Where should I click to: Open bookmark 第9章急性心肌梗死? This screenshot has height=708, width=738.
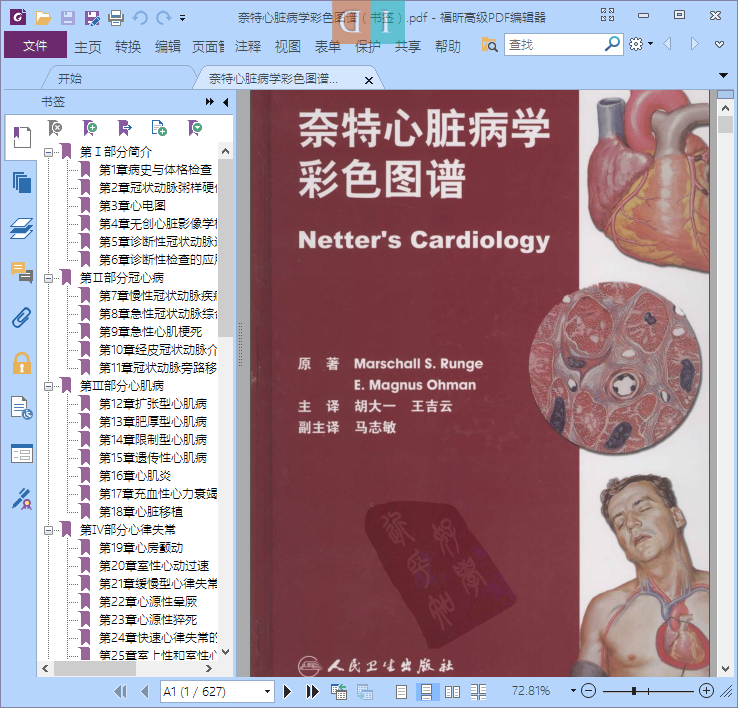coord(151,332)
